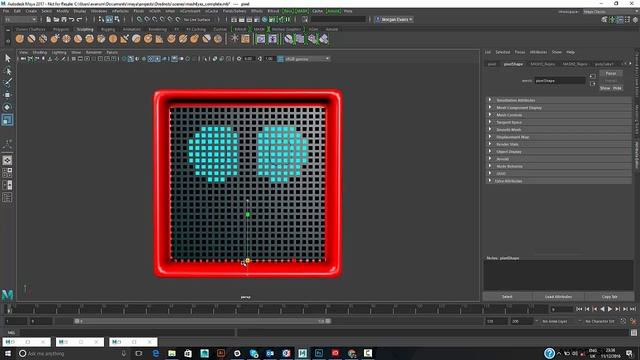Expand the Object Display section
Screen dimensions: 640x360
[x=559, y=151]
